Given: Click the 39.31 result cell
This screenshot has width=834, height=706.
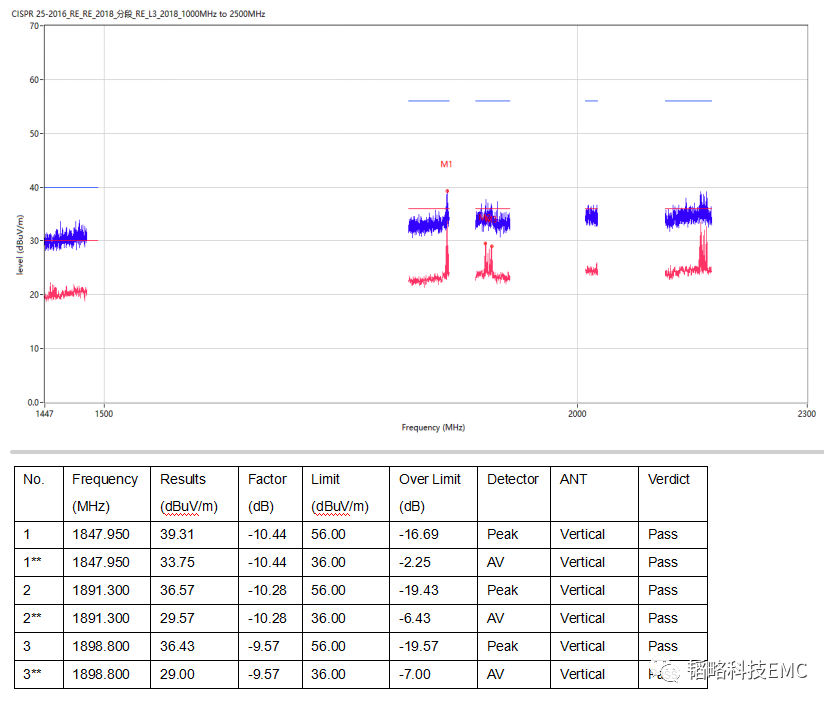Looking at the screenshot, I should (176, 534).
